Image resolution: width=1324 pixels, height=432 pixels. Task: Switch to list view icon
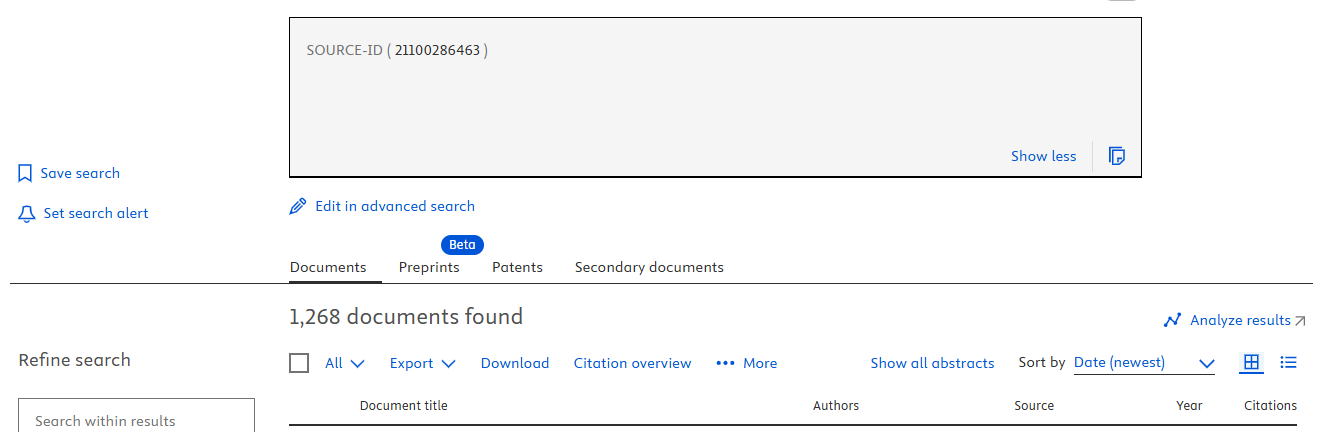pos(1289,363)
